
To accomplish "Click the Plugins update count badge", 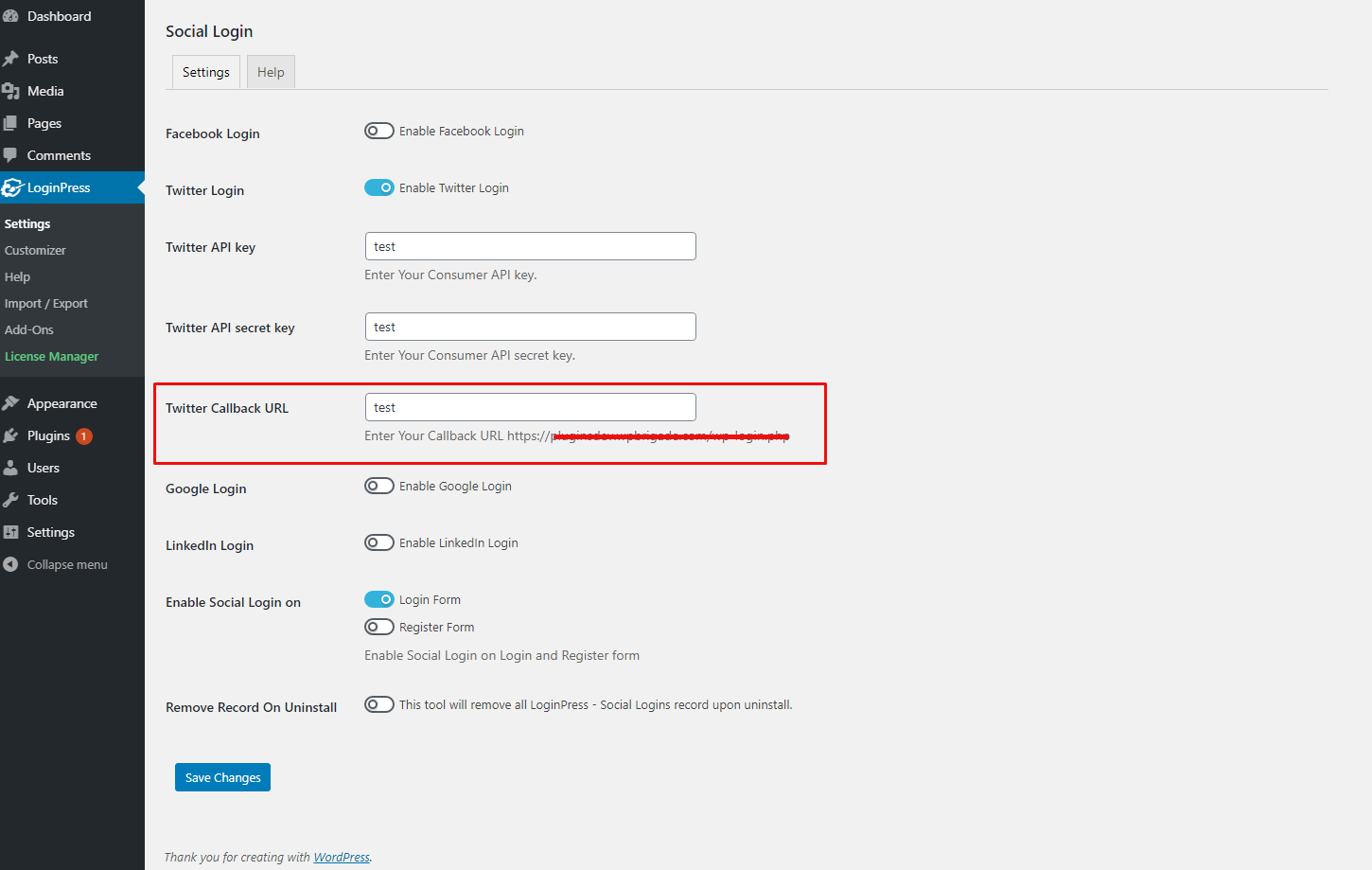I will point(84,436).
